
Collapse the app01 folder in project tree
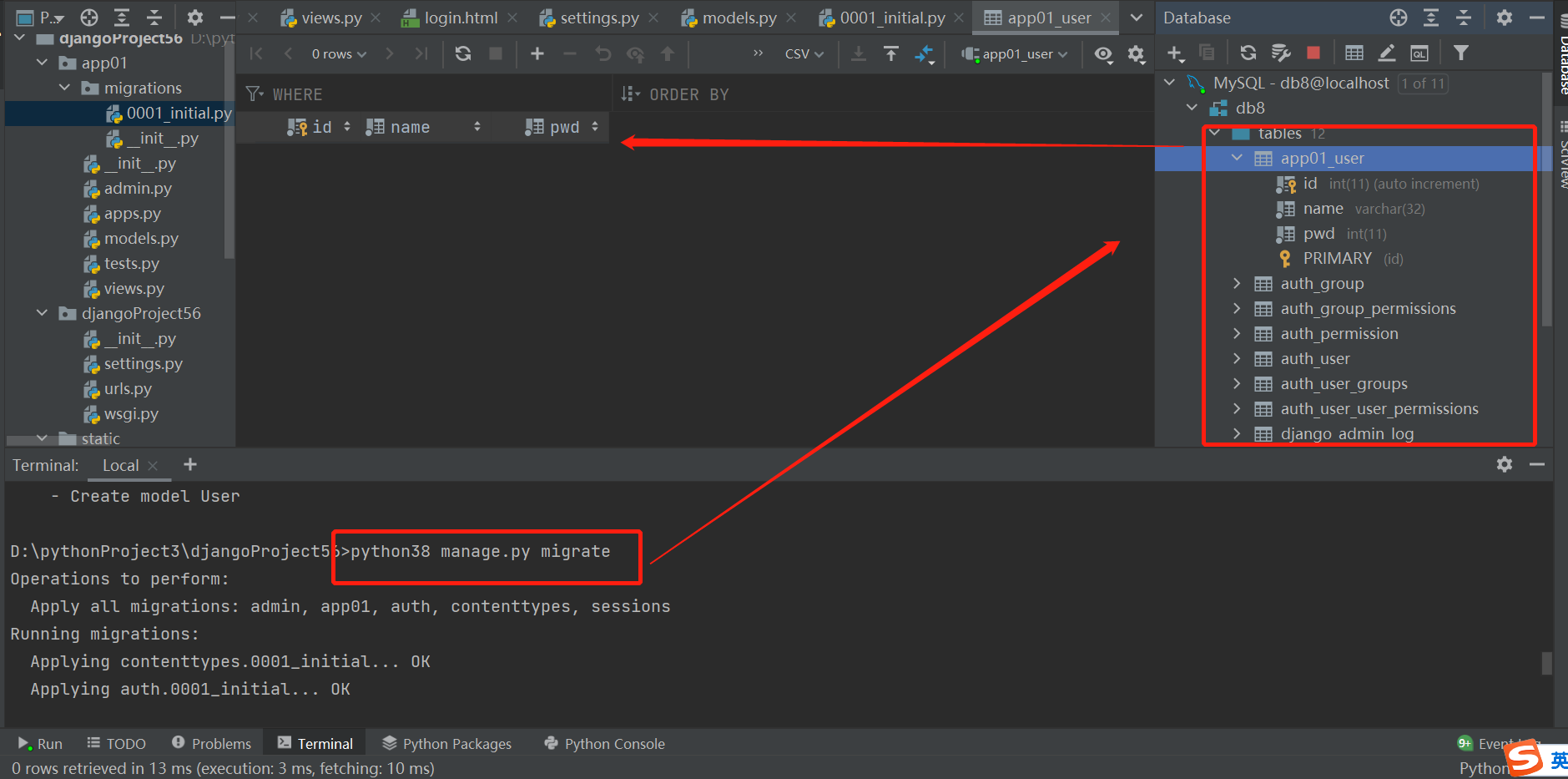[x=43, y=63]
